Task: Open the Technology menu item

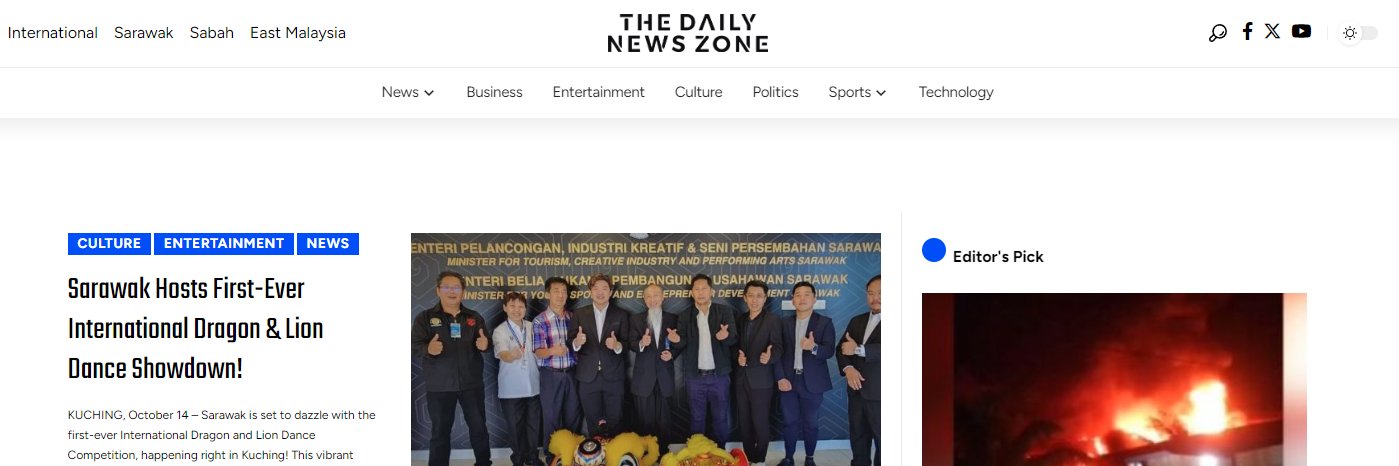Action: [x=956, y=92]
